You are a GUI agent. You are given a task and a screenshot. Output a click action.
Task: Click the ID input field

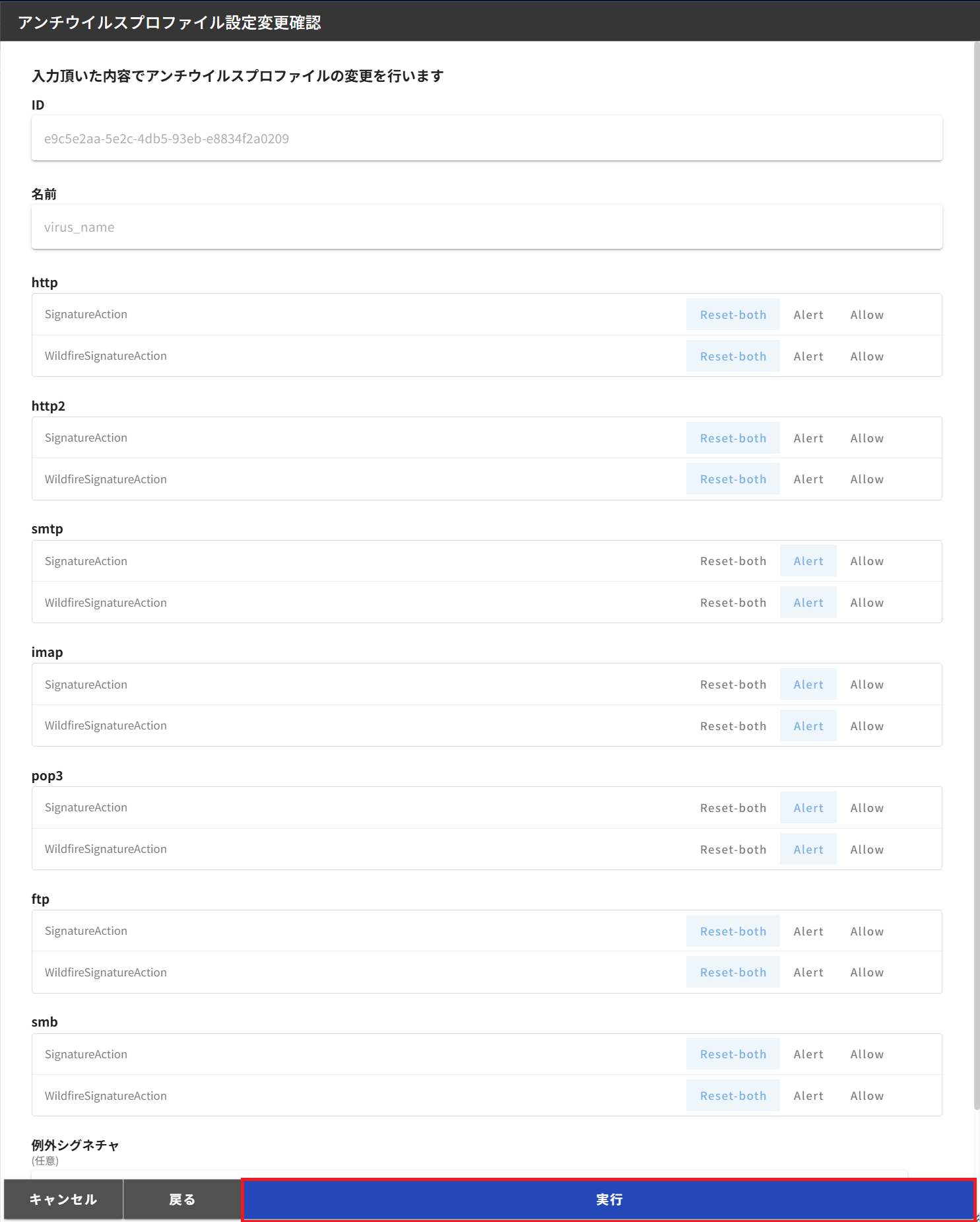click(x=486, y=139)
